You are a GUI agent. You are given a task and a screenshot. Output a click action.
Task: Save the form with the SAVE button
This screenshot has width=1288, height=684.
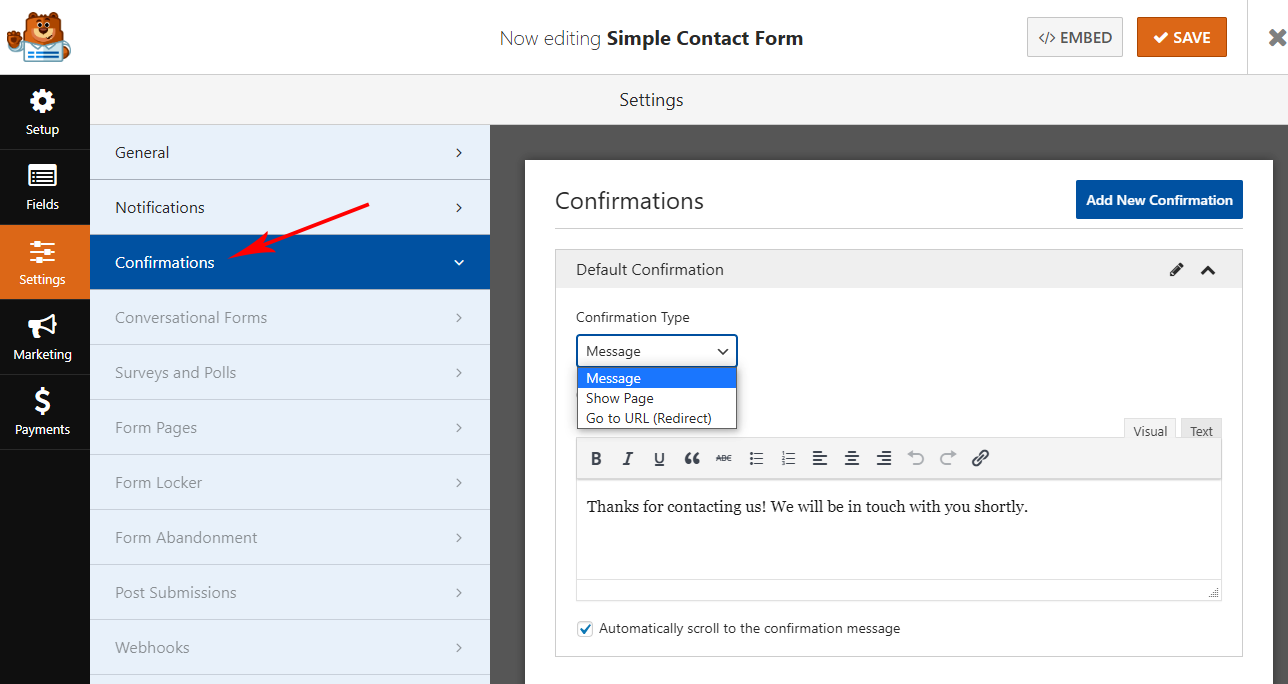[1182, 37]
